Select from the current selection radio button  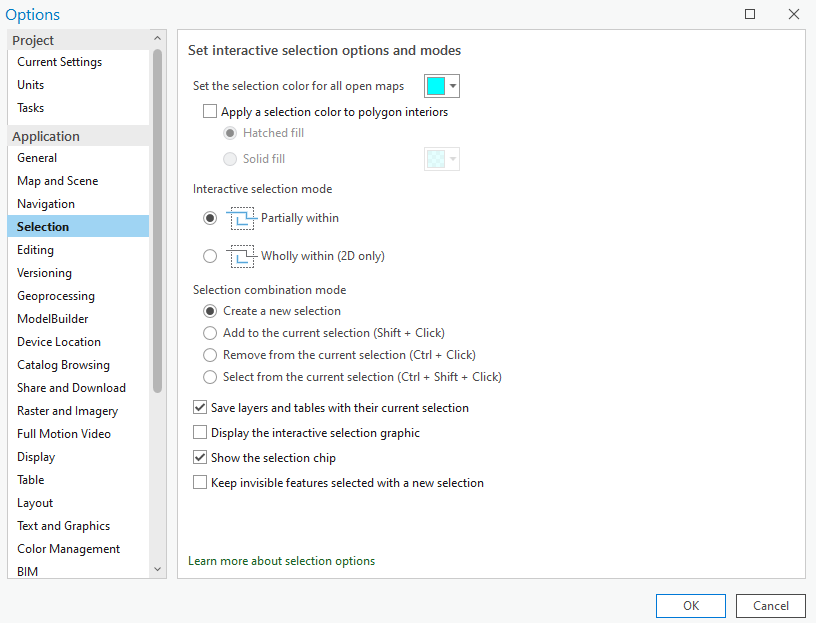tap(209, 376)
